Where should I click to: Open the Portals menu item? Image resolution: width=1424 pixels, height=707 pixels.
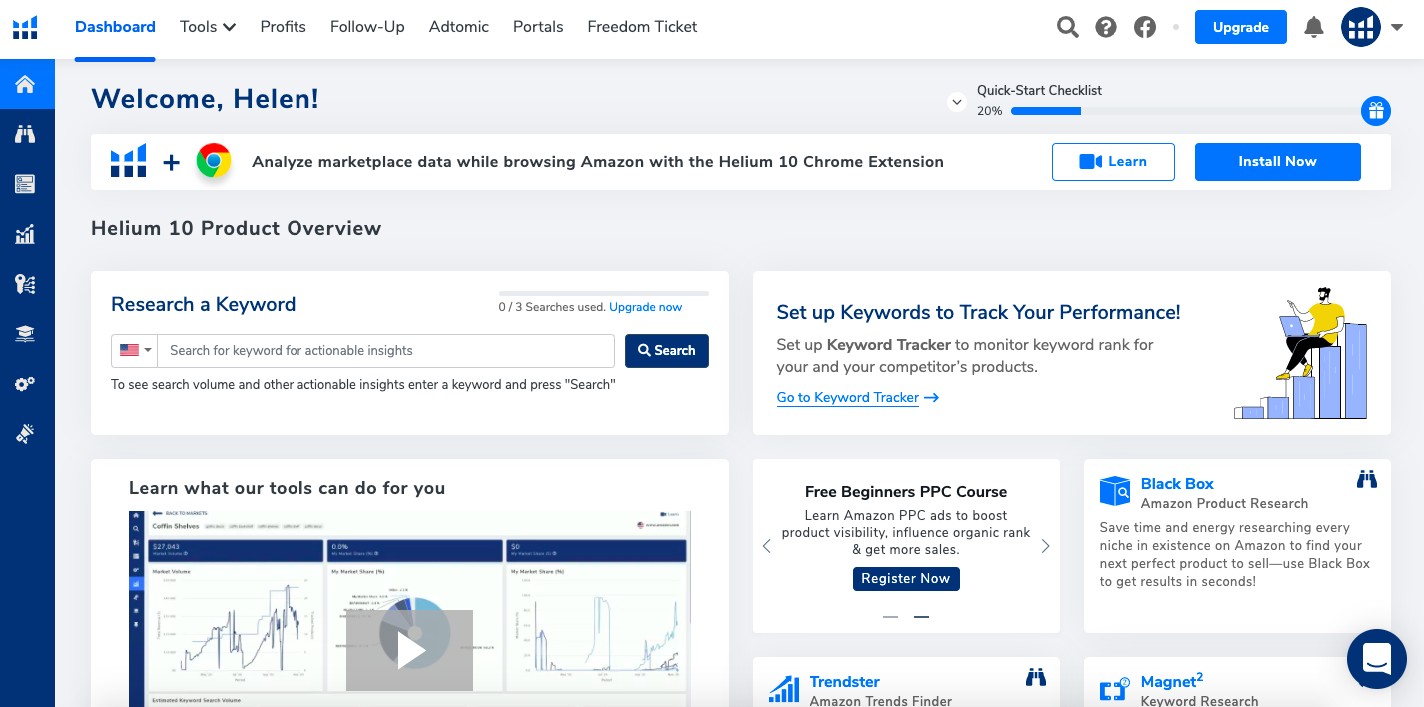(x=538, y=27)
